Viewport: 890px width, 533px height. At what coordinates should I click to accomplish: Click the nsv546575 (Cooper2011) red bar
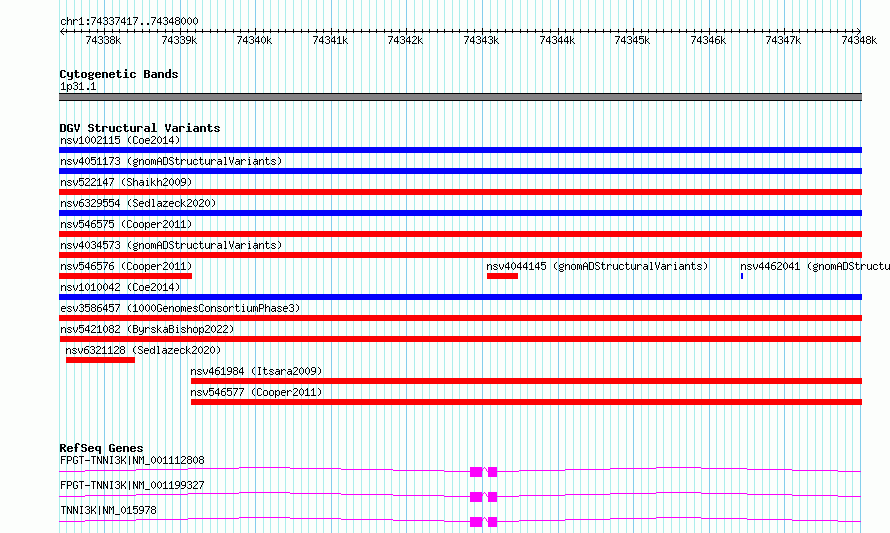(x=460, y=234)
